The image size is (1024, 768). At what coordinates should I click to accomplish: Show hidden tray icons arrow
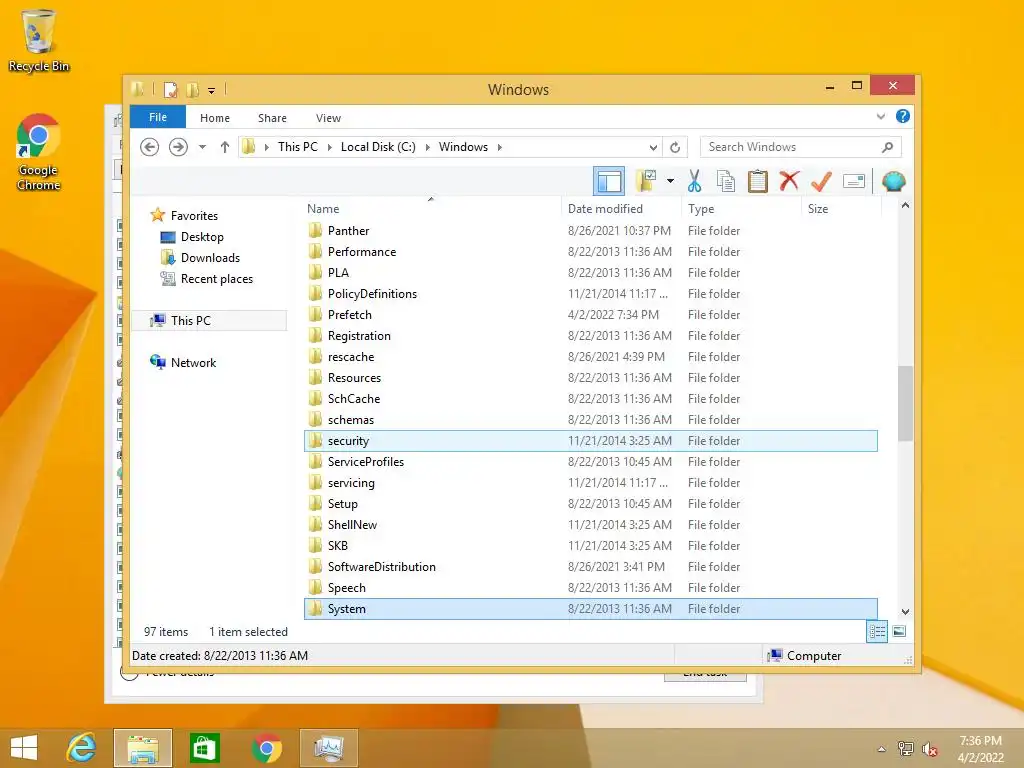pos(882,749)
